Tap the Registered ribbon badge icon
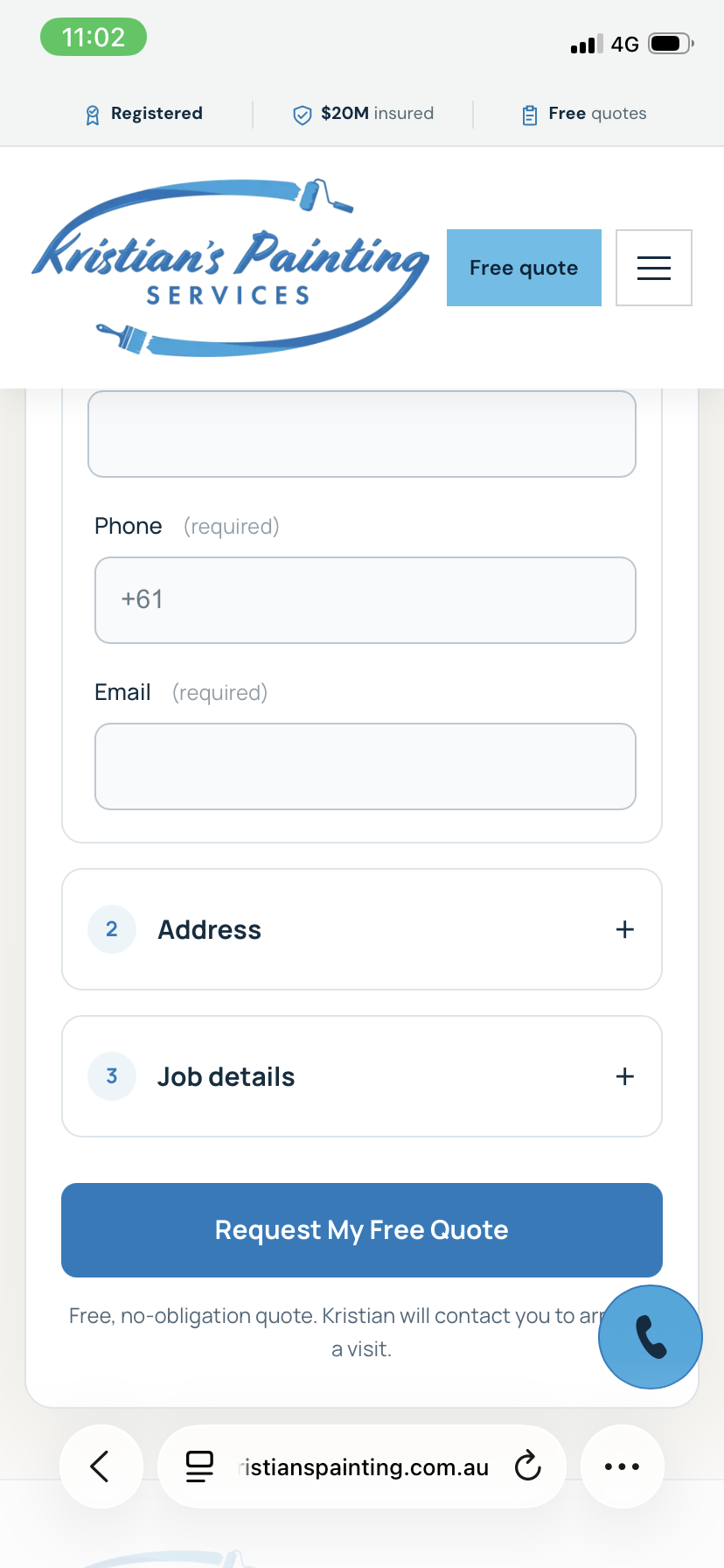The width and height of the screenshot is (724, 1568). [x=93, y=115]
